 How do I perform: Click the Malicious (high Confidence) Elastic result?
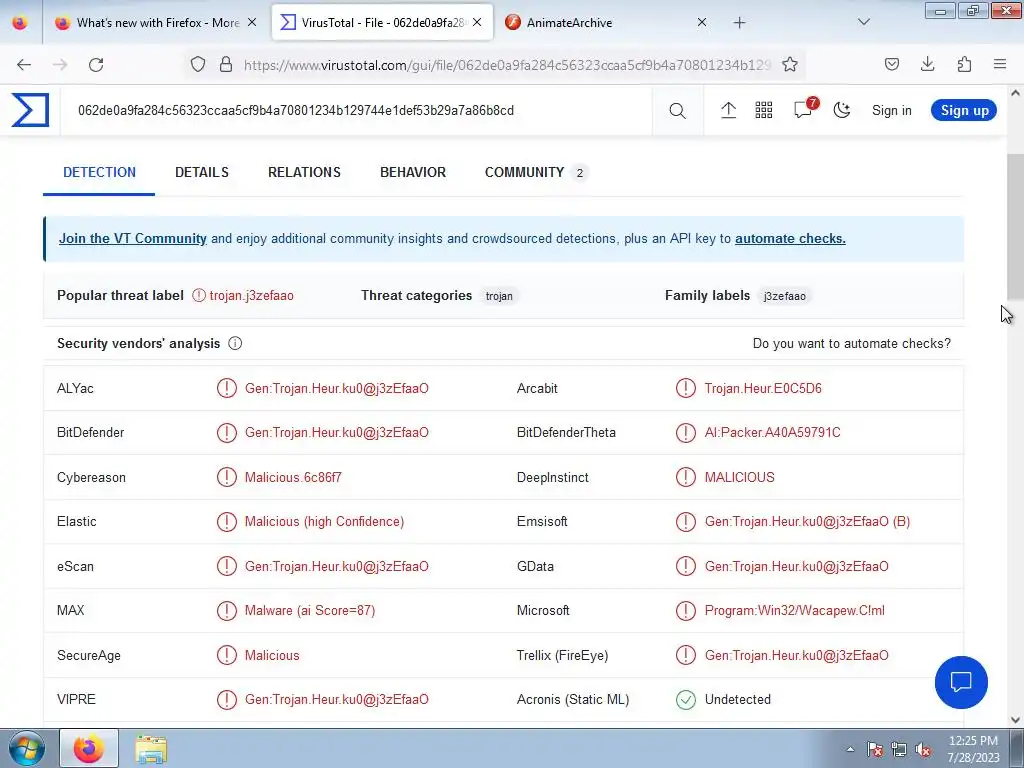pyautogui.click(x=325, y=522)
